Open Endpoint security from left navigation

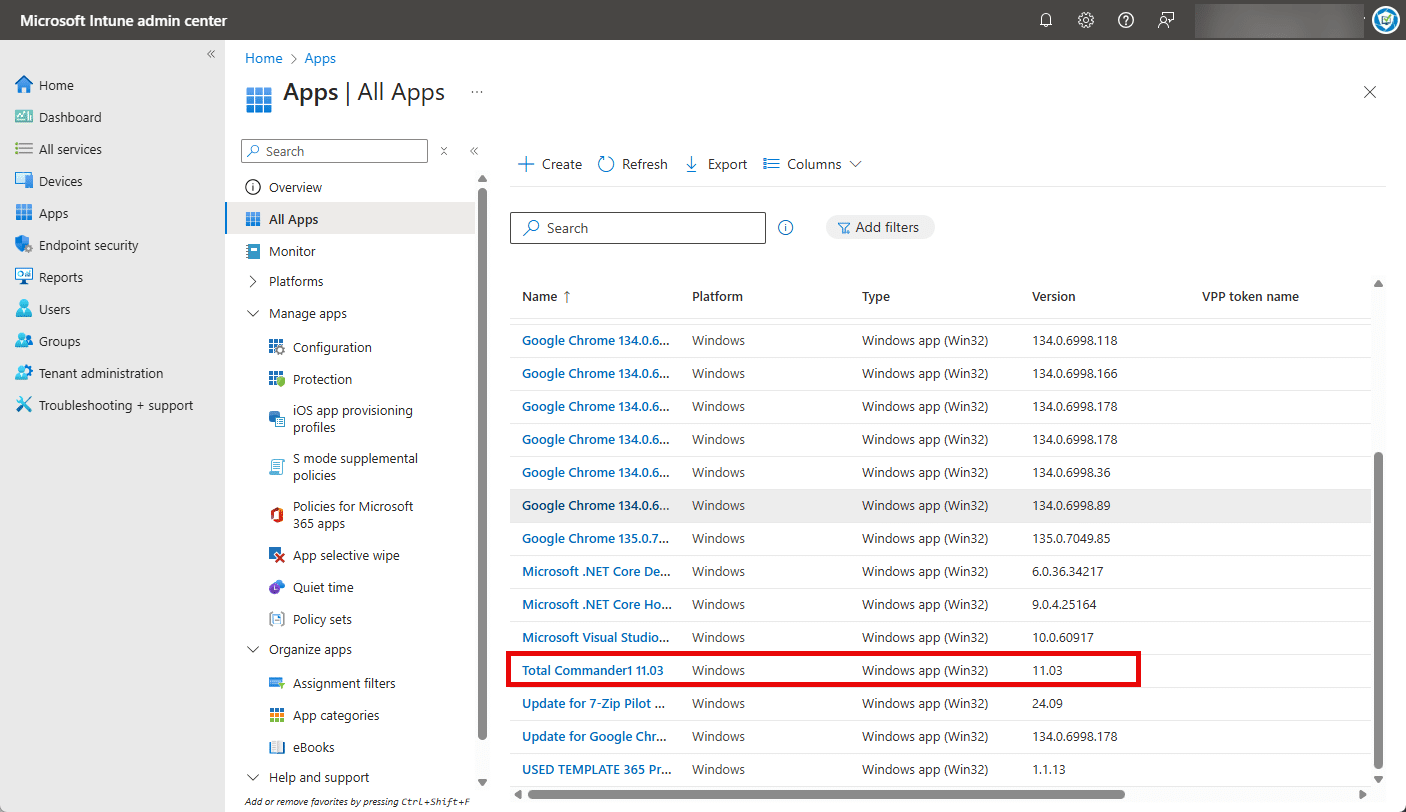point(88,245)
